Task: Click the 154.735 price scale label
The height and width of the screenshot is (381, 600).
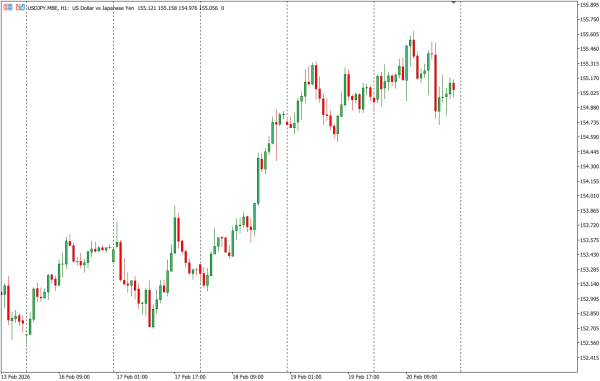Action: click(589, 122)
